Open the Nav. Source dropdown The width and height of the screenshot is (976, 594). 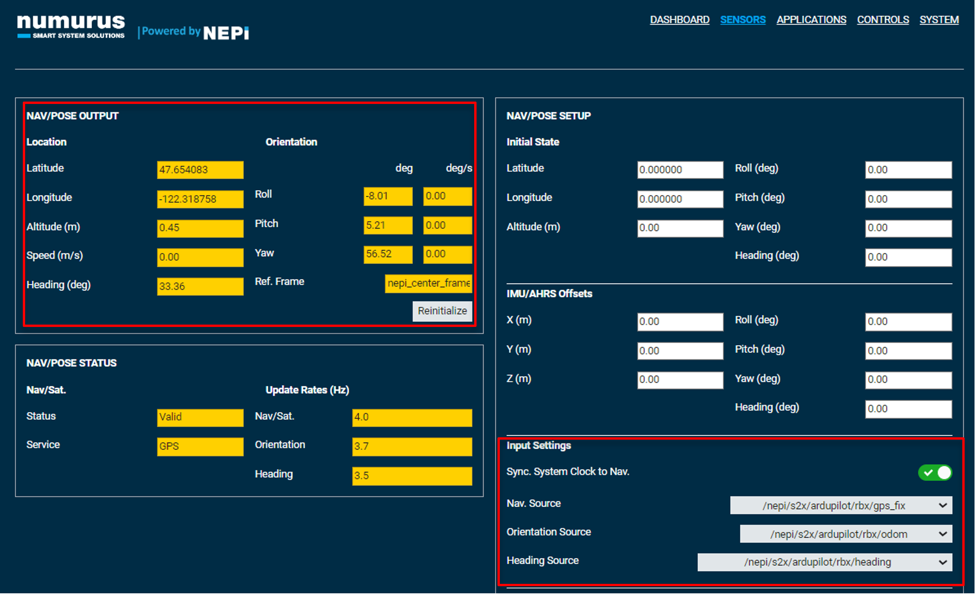pyautogui.click(x=840, y=505)
